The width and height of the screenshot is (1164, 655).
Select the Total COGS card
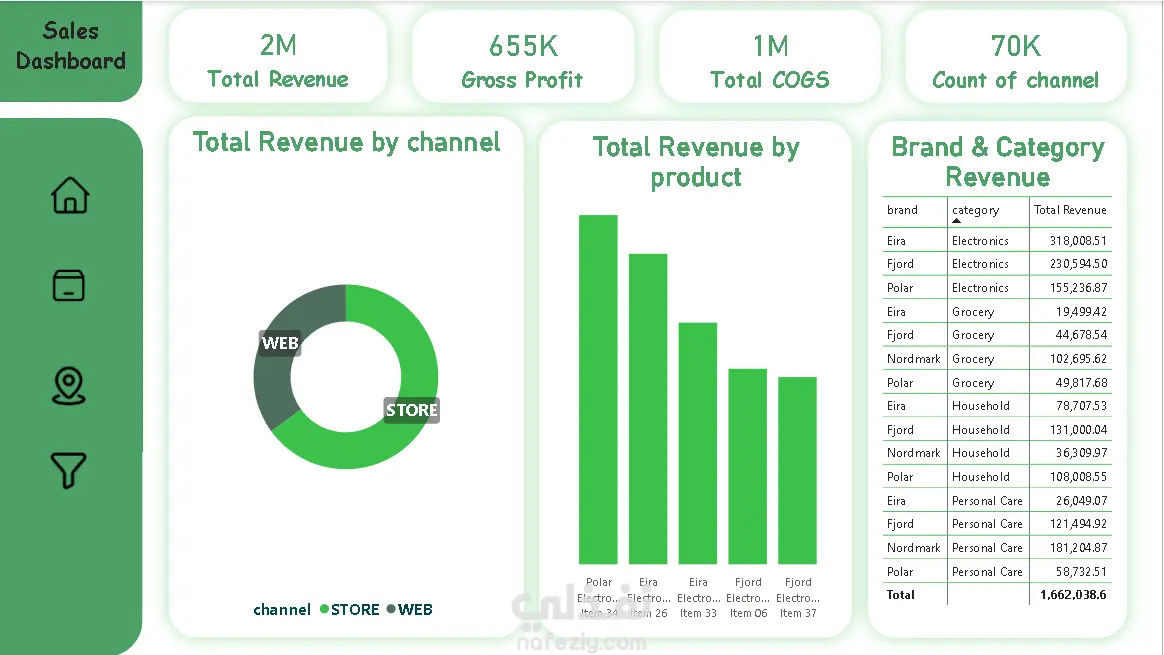pos(769,56)
